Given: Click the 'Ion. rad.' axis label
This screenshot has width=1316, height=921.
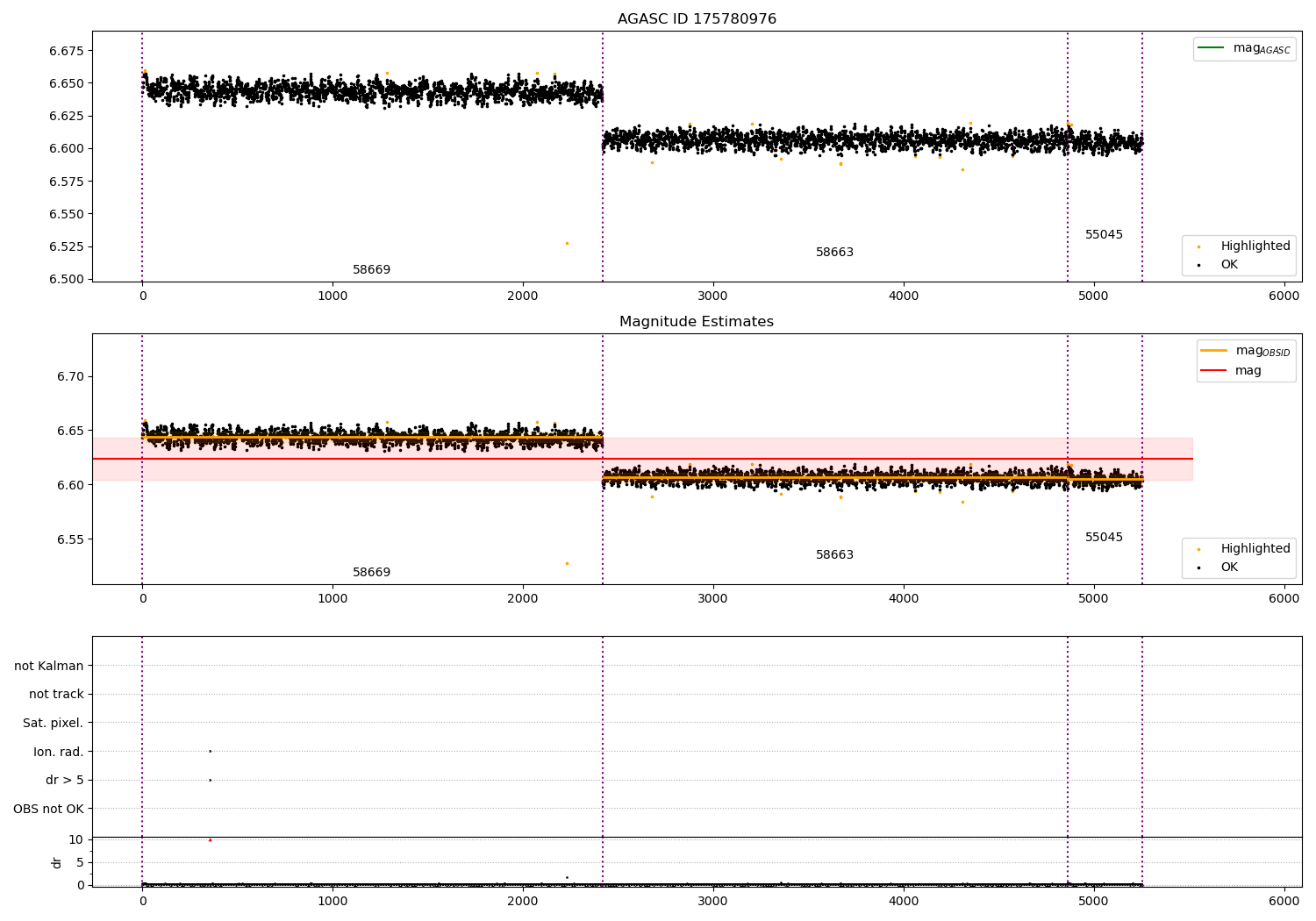Looking at the screenshot, I should (x=59, y=752).
